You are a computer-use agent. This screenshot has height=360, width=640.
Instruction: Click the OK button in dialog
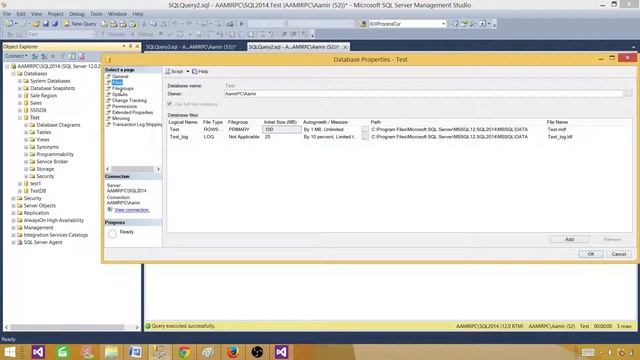tap(591, 254)
